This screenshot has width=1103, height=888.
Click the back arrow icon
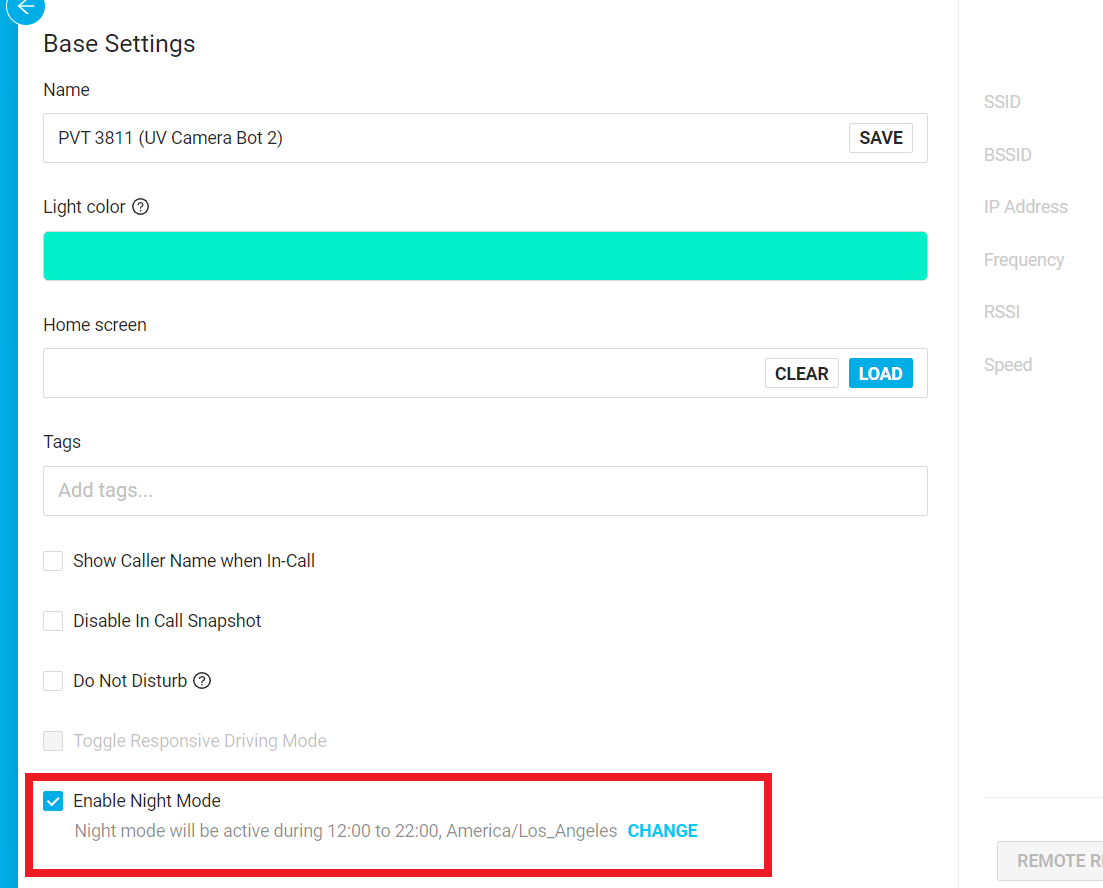pos(26,8)
